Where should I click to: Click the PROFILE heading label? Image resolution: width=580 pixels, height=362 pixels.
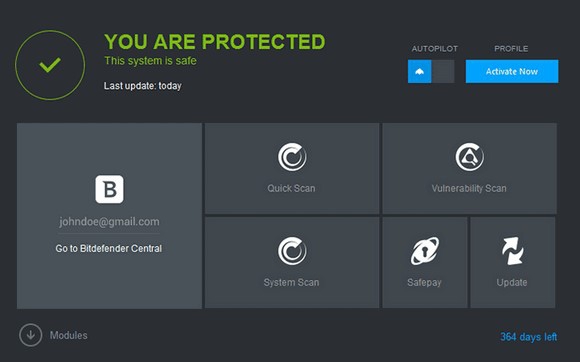coord(511,48)
